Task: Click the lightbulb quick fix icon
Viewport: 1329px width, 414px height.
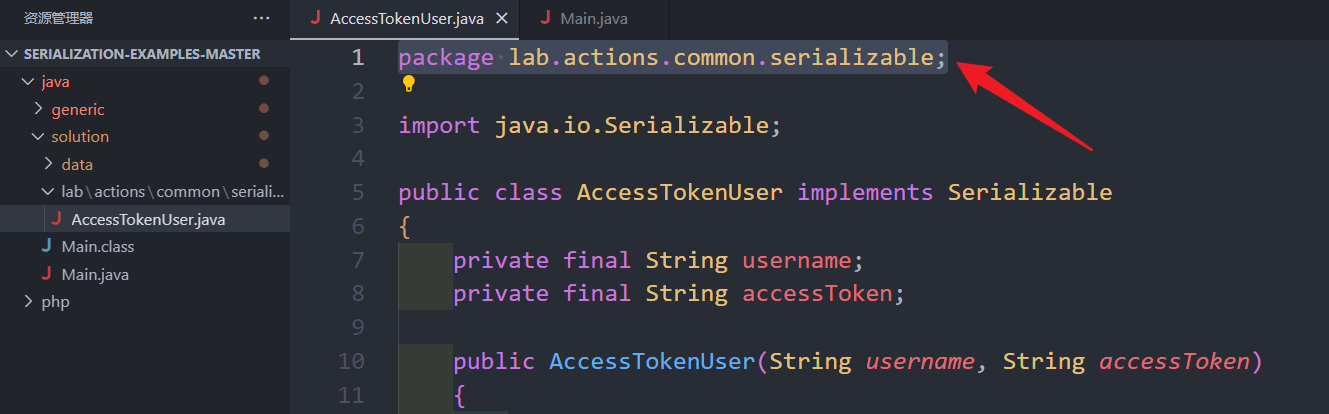Action: click(x=408, y=85)
